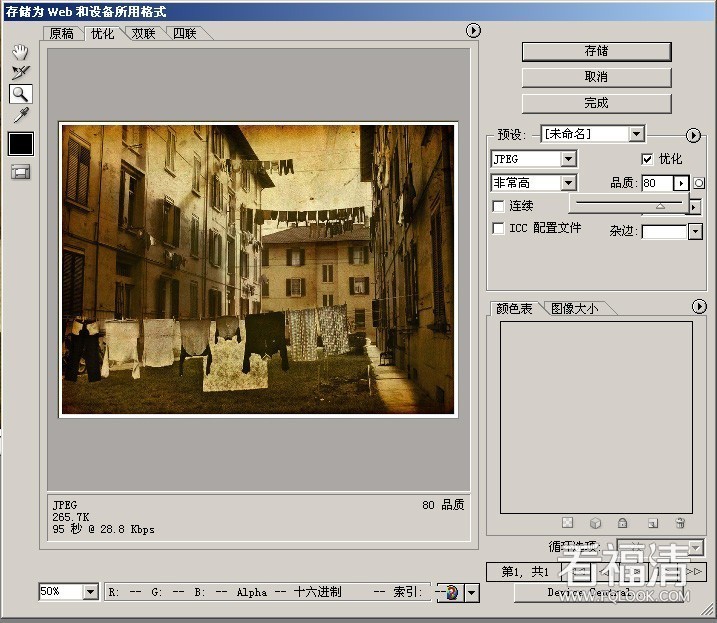Click the quality mask channel button
The width and height of the screenshot is (717, 623).
click(699, 183)
